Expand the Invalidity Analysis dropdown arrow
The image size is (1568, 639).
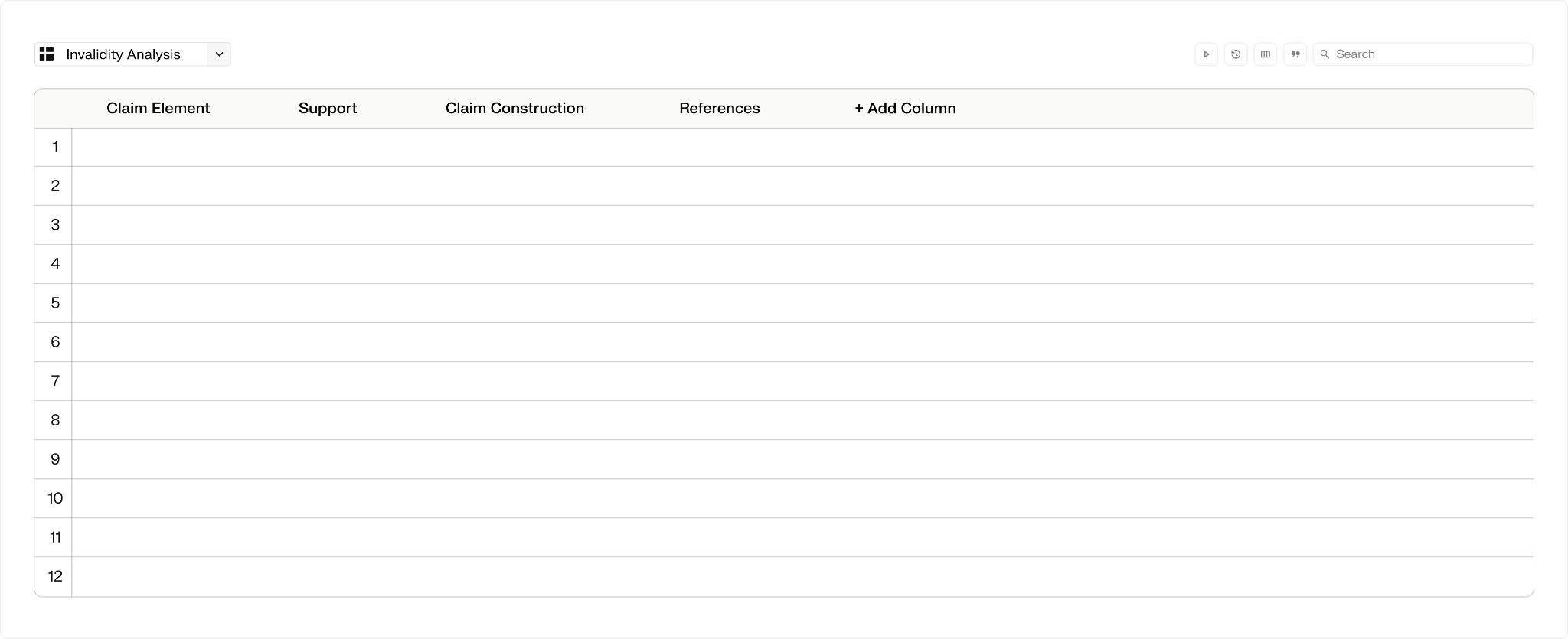coord(219,54)
